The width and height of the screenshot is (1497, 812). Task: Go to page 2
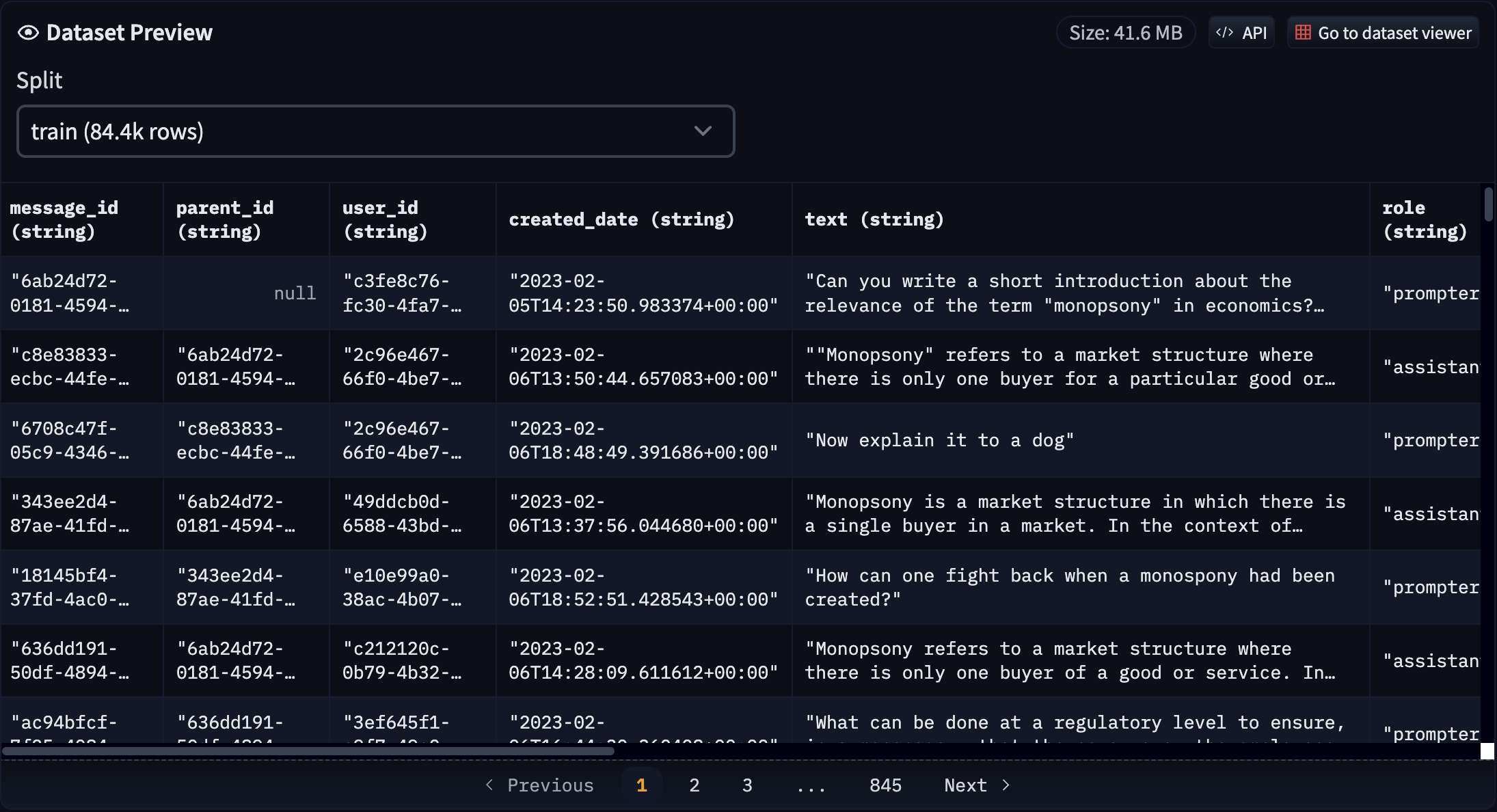pos(694,785)
